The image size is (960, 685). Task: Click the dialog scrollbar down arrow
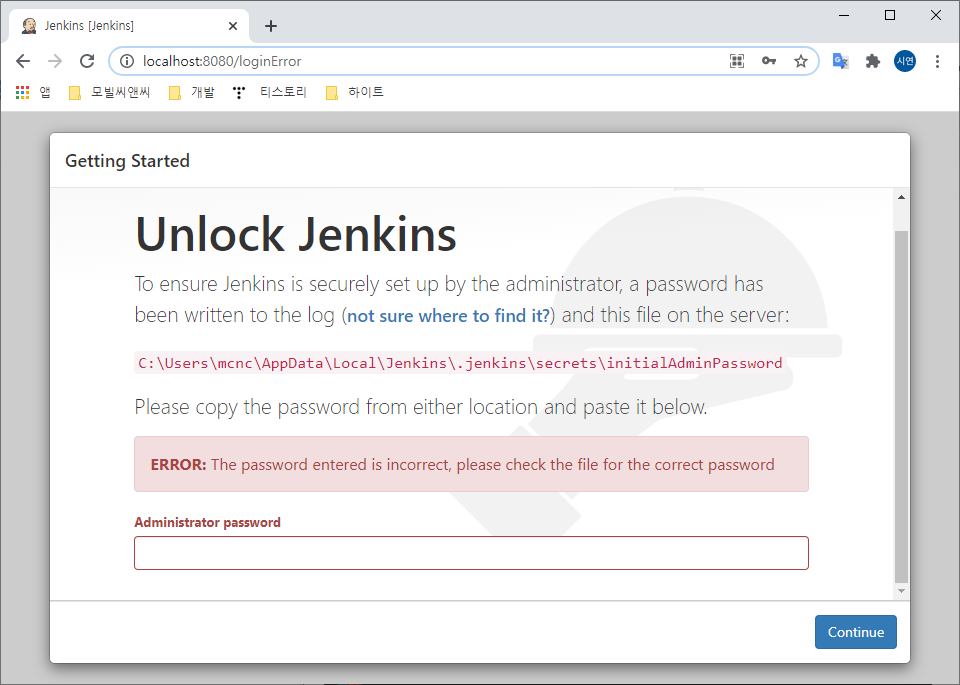point(901,591)
